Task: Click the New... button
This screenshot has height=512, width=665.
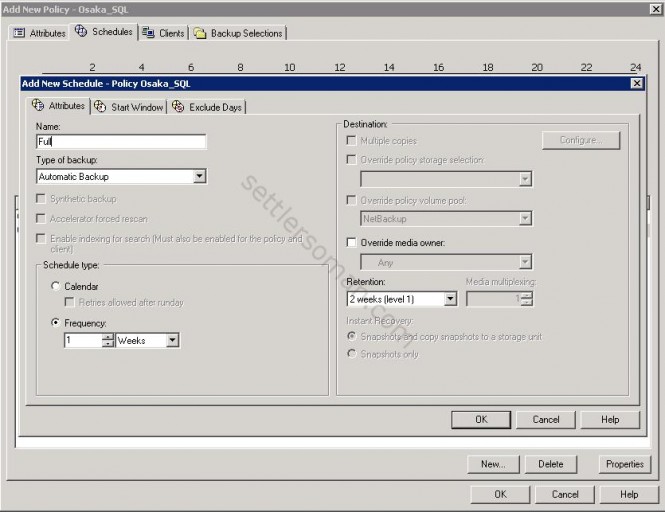Action: pos(493,464)
